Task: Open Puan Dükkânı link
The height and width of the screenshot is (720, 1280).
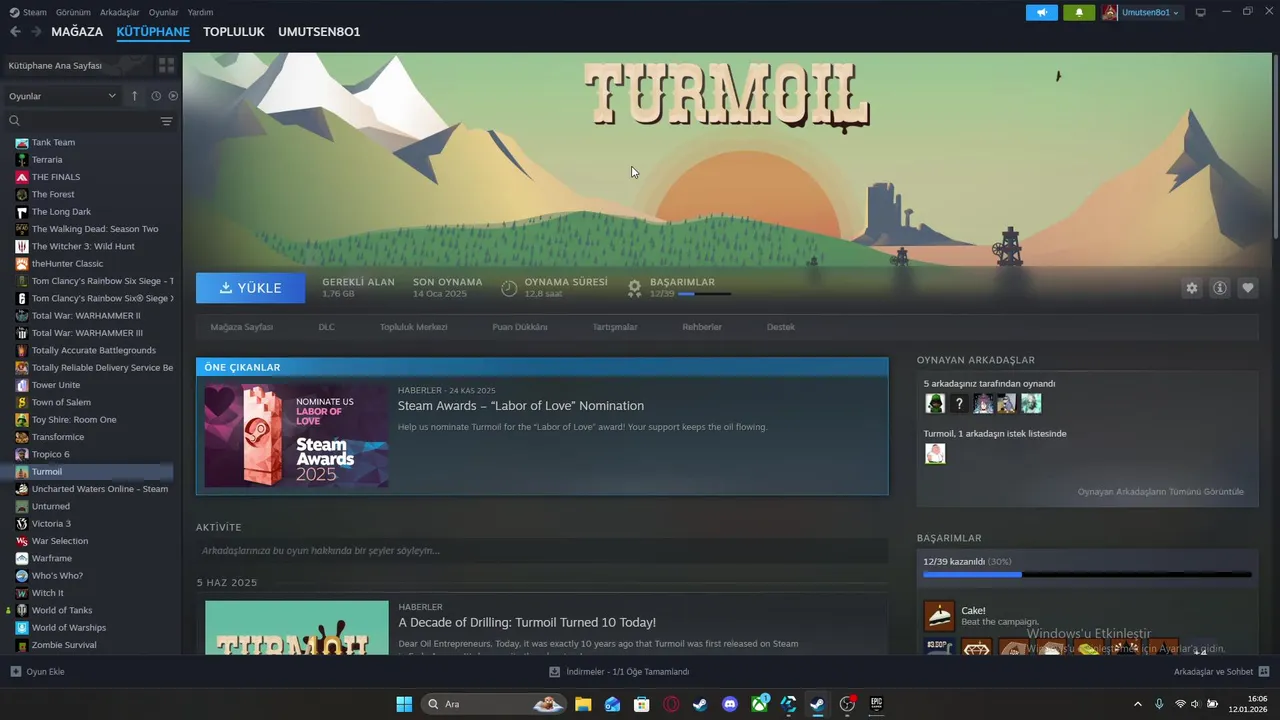Action: coord(519,327)
